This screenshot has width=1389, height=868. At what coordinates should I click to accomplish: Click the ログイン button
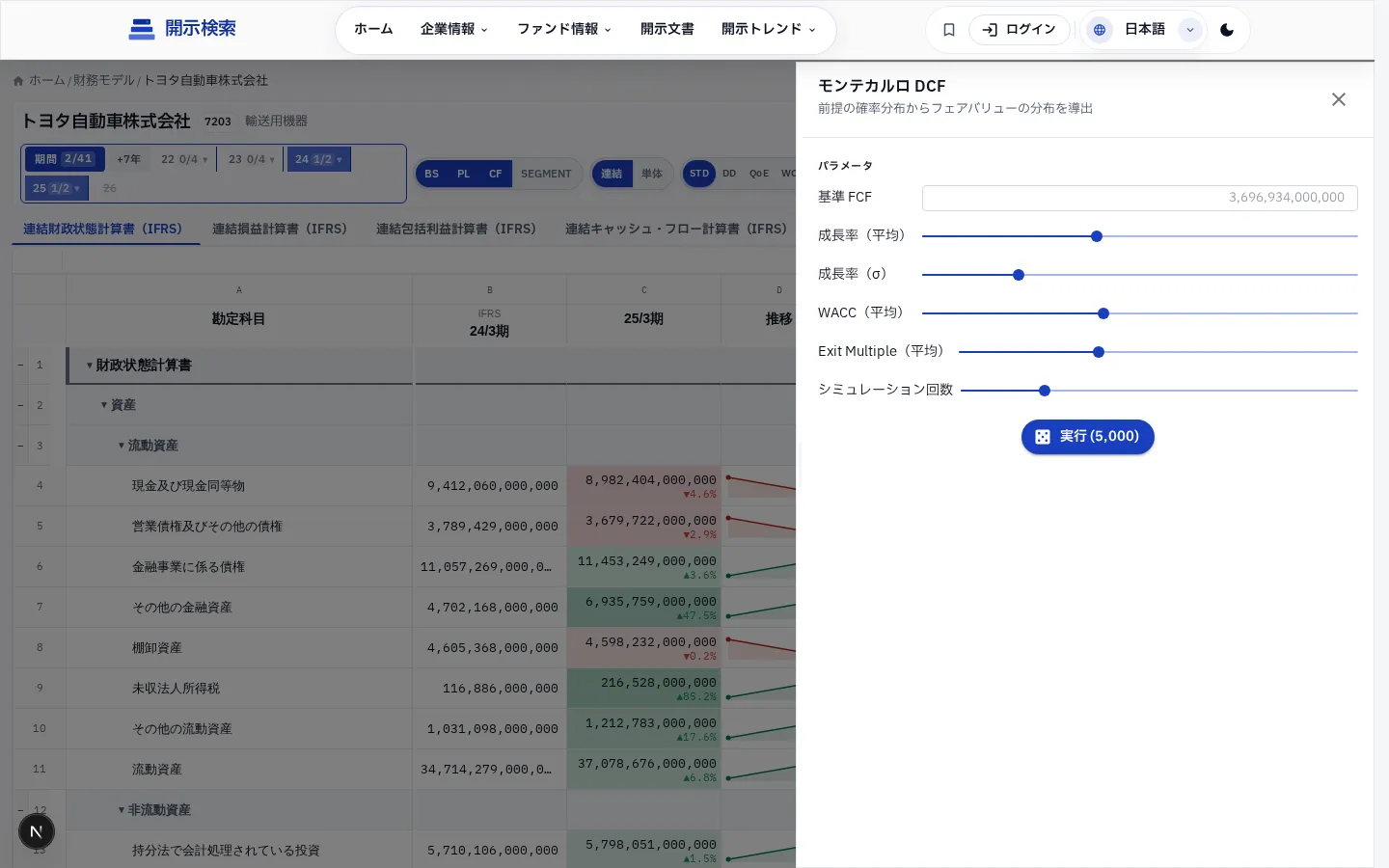1020,30
